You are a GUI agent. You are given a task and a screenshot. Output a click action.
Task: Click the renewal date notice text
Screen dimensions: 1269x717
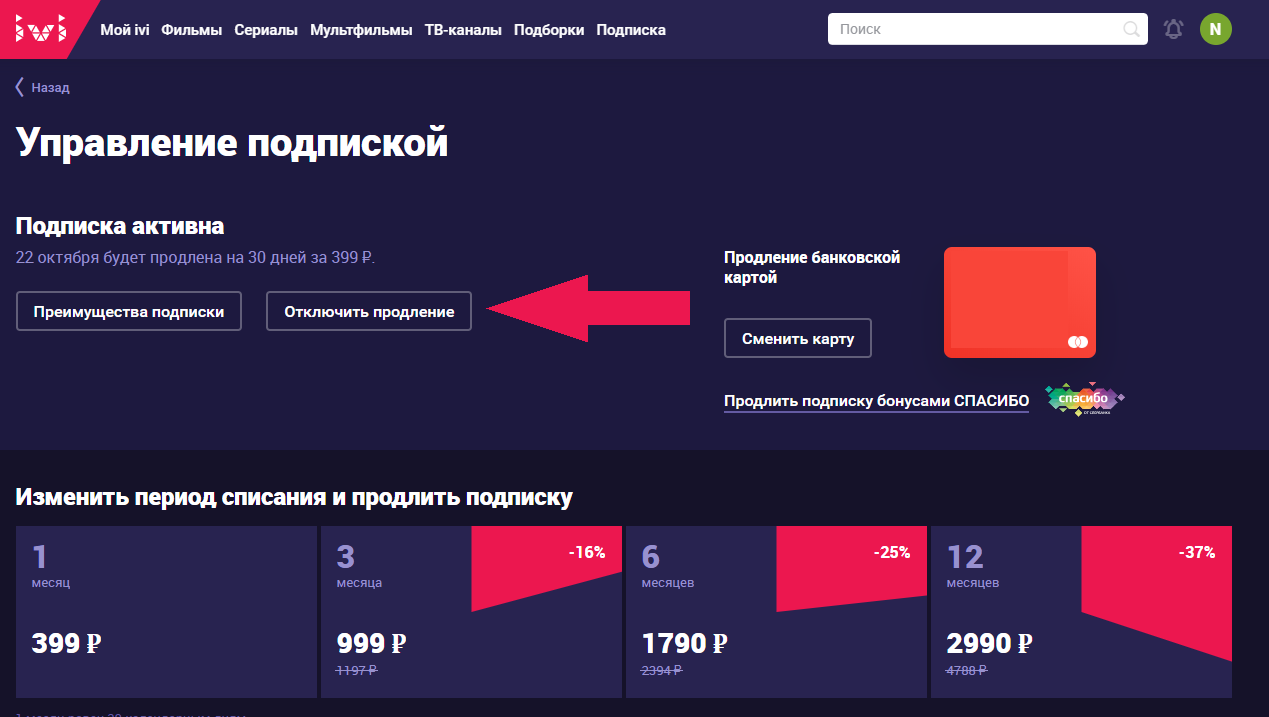tap(196, 258)
